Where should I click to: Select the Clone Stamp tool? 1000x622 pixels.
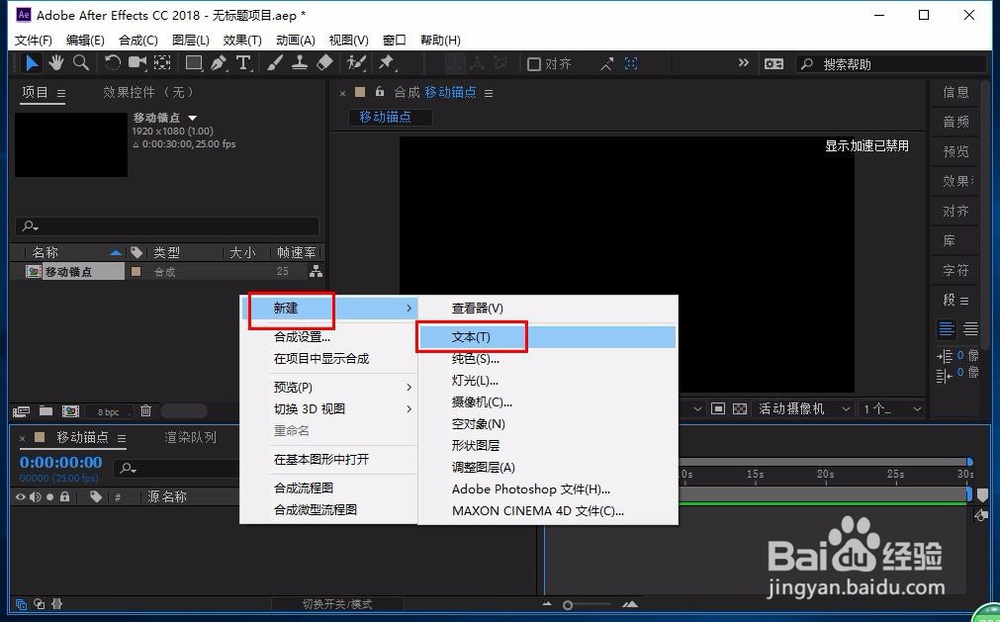pyautogui.click(x=300, y=63)
